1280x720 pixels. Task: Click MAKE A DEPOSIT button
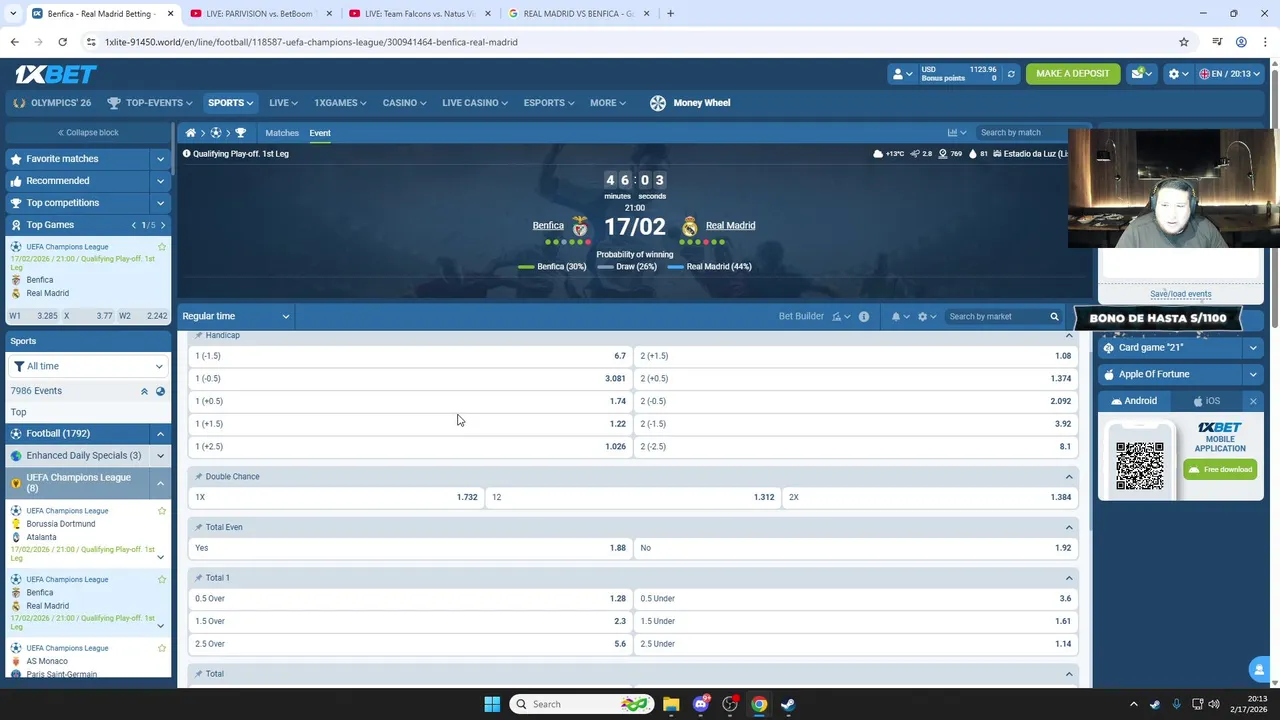coord(1073,74)
